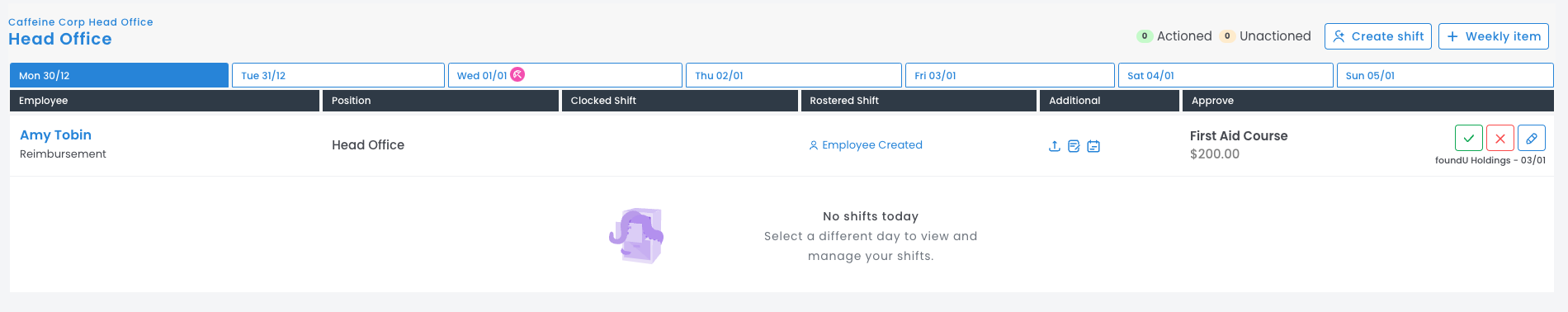The width and height of the screenshot is (1568, 312).
Task: Click the person icon beside Employee Created
Action: (814, 145)
